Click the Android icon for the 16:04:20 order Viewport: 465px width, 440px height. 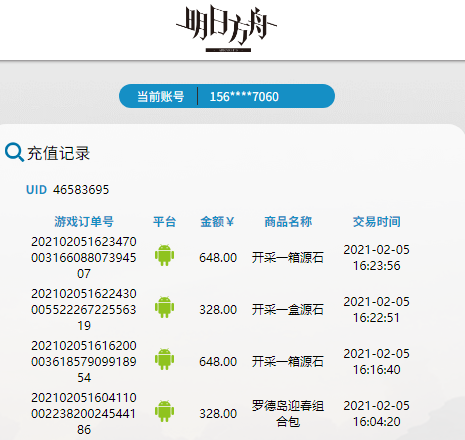pos(164,411)
